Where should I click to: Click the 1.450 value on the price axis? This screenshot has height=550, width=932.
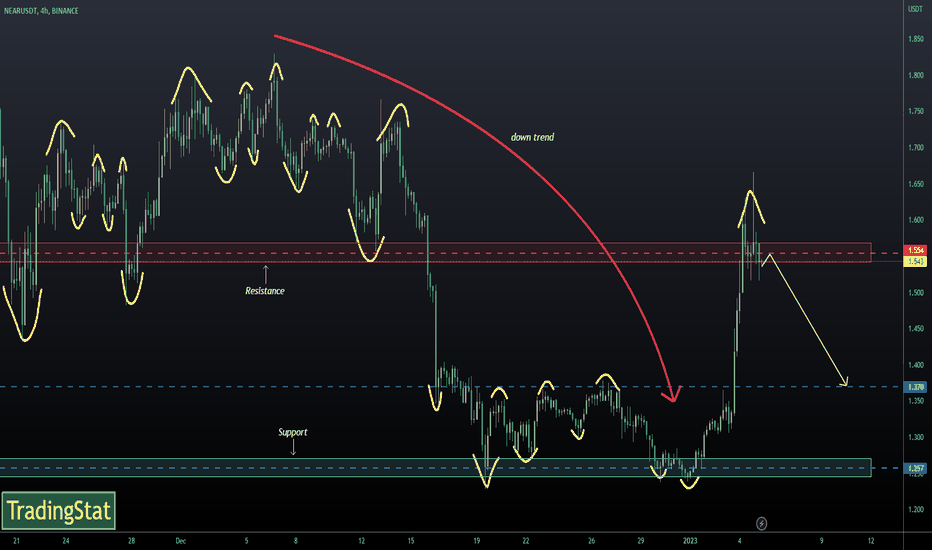coord(916,329)
